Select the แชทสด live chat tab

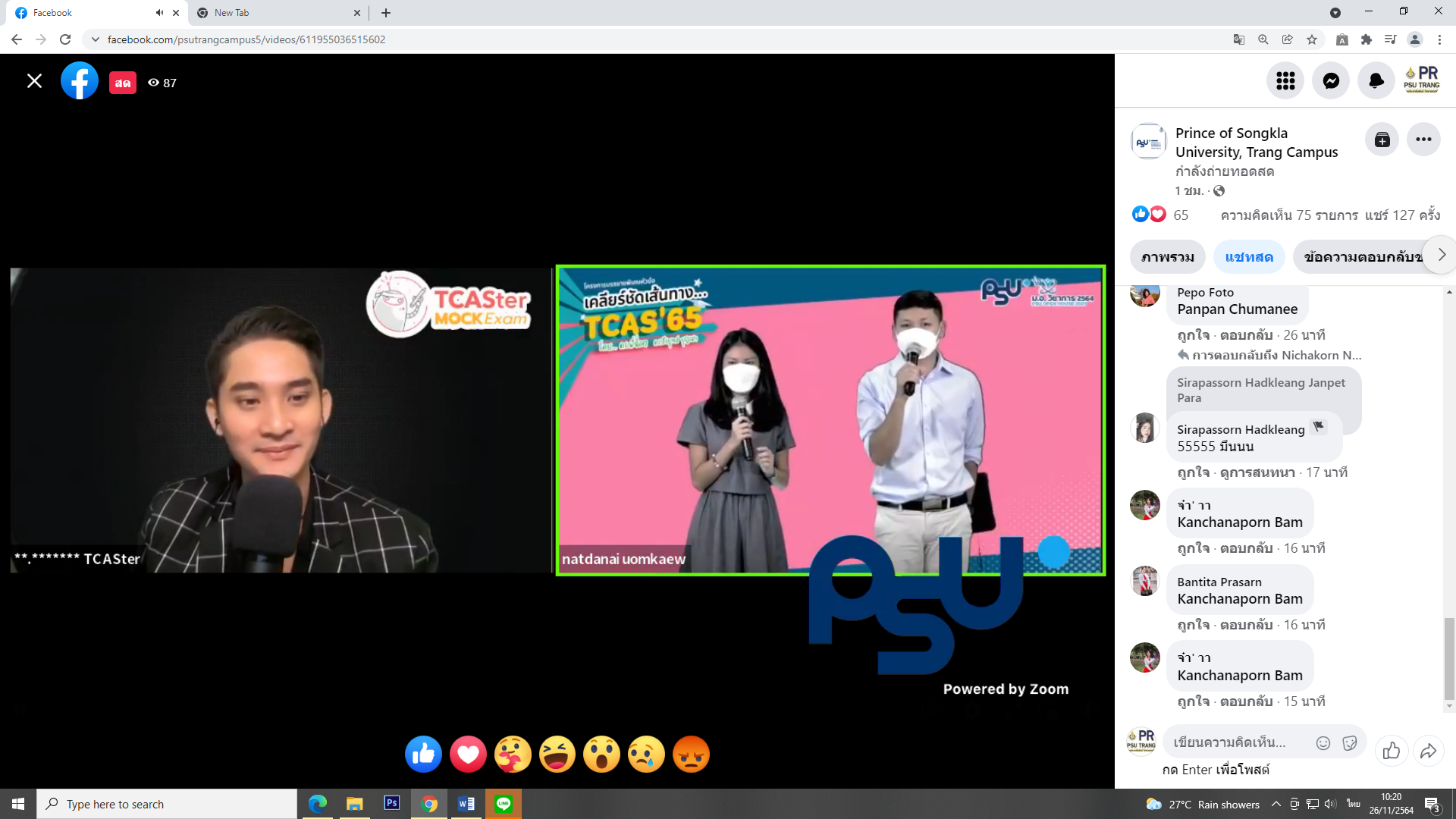(1249, 257)
